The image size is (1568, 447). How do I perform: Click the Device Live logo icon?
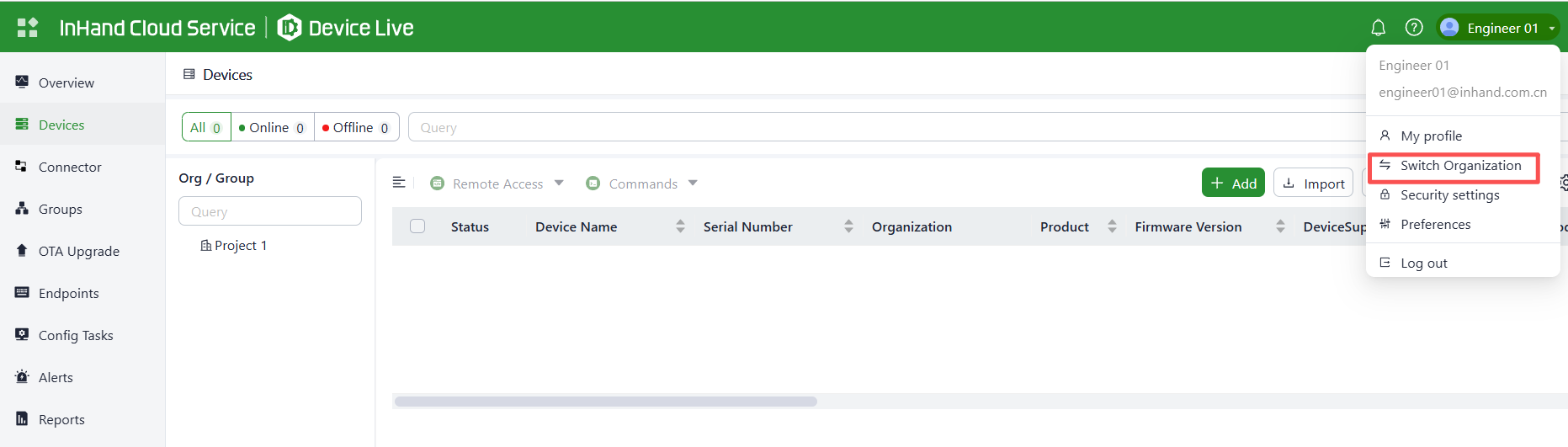(289, 28)
